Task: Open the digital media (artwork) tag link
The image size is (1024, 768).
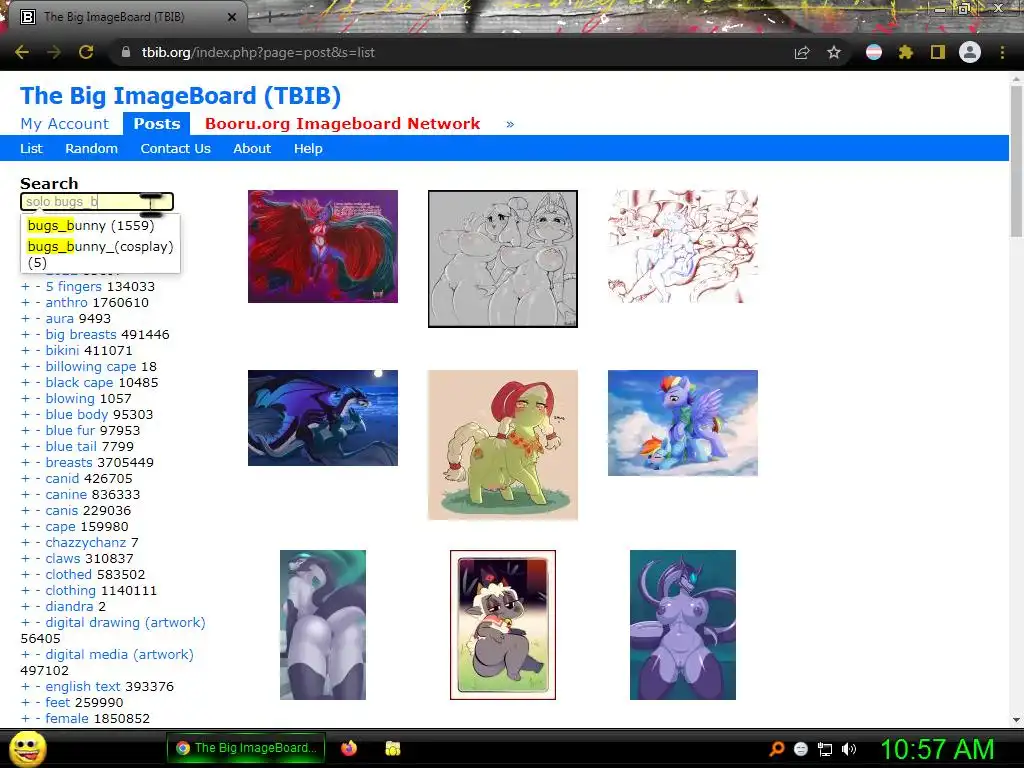Action: 120,654
